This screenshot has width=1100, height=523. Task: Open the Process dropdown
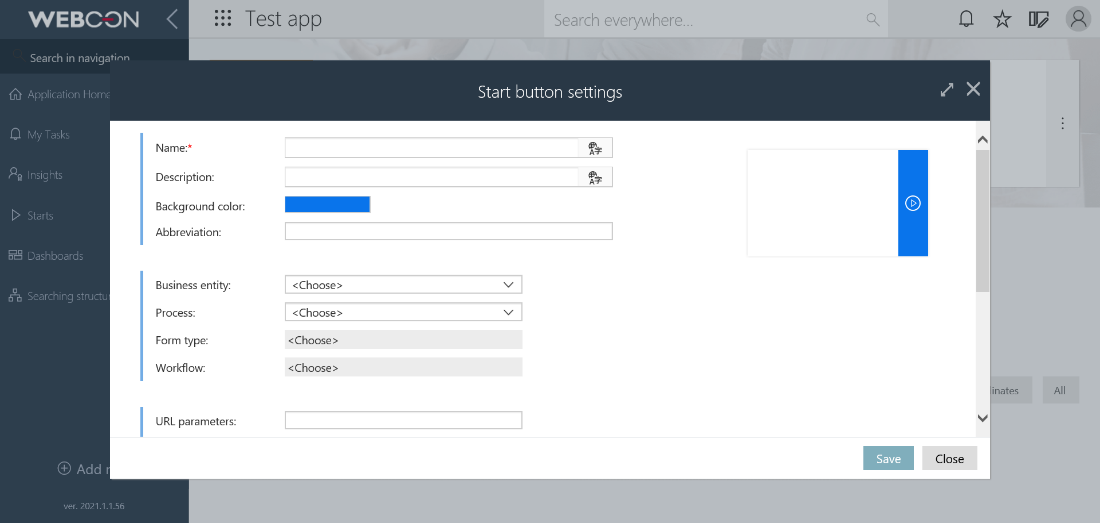coord(403,313)
